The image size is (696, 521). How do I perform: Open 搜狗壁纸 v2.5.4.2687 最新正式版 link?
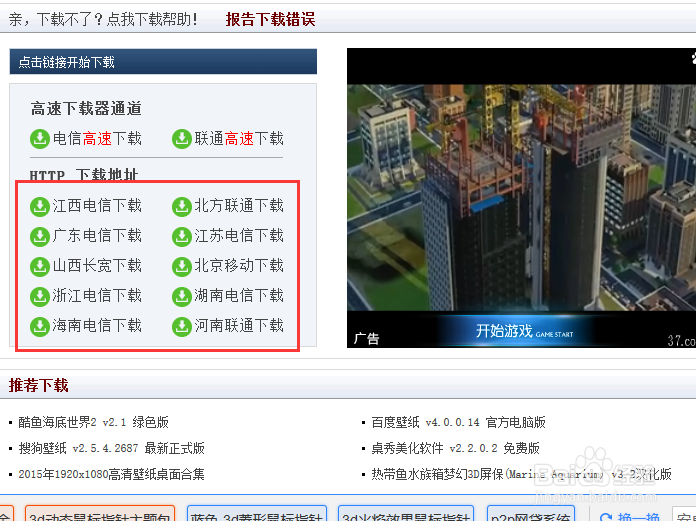(x=111, y=448)
